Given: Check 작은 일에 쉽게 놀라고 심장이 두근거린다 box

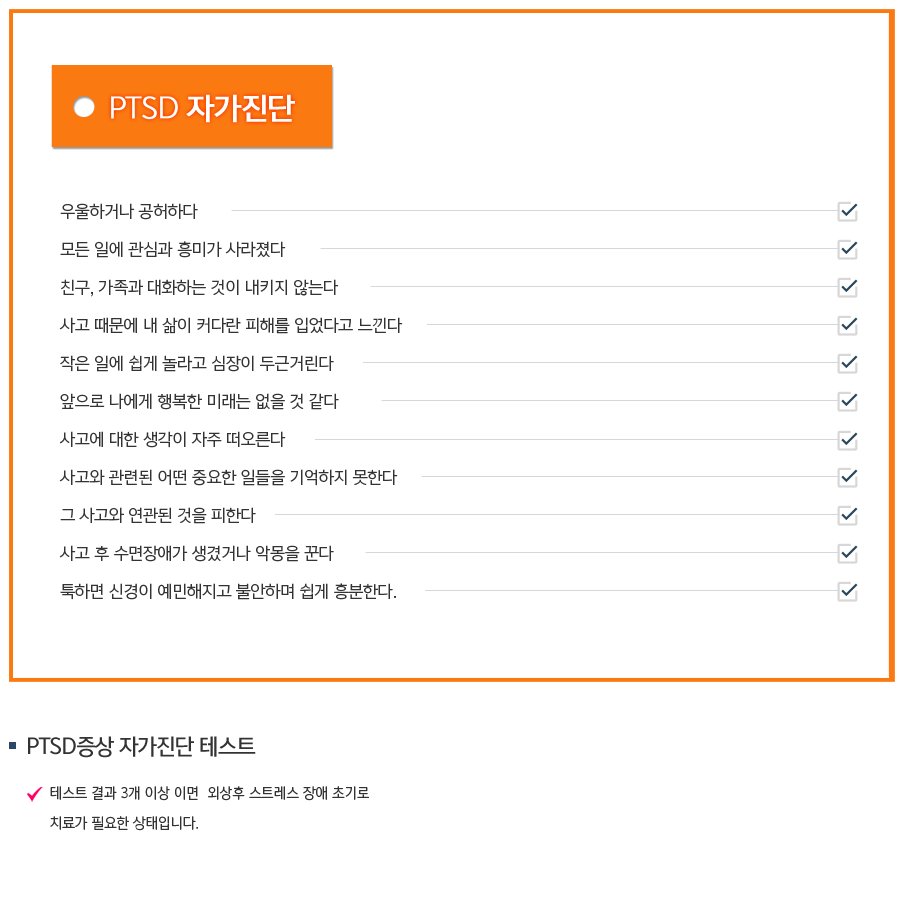Looking at the screenshot, I should 847,363.
